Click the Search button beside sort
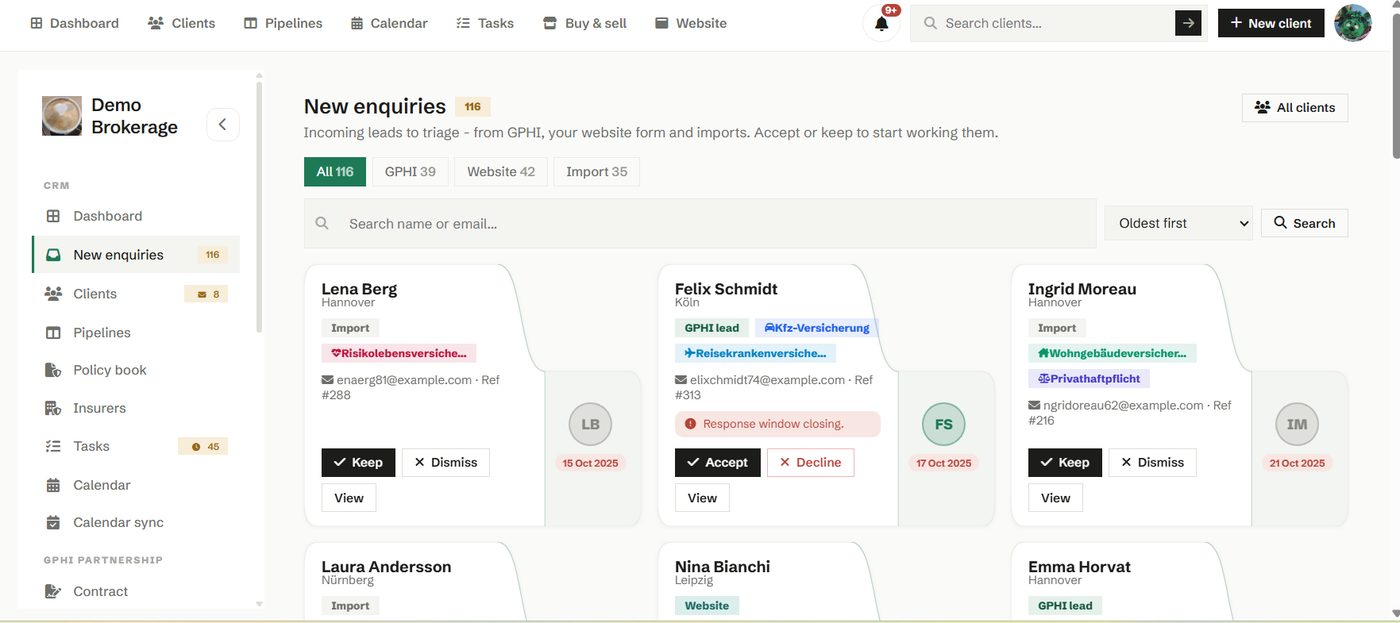1400x623 pixels. coord(1304,223)
